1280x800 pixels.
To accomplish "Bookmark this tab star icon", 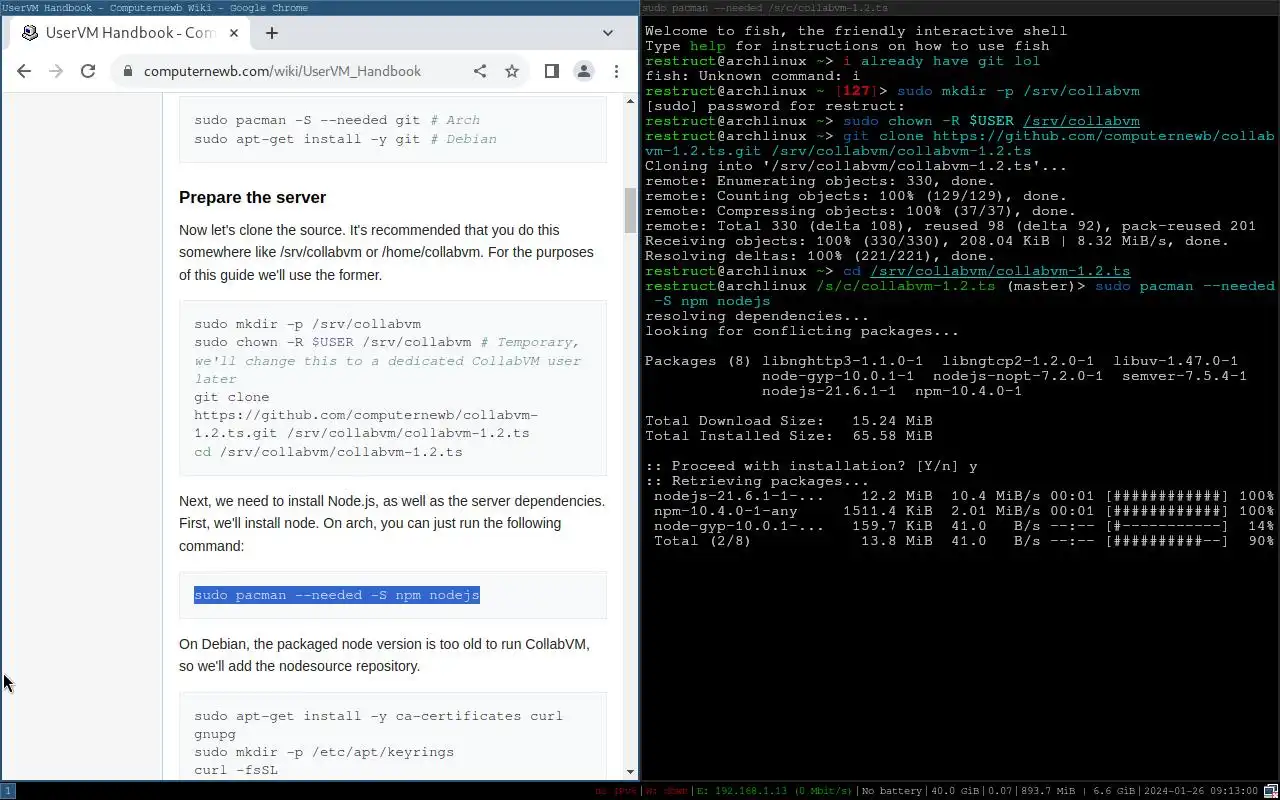I will [x=512, y=71].
